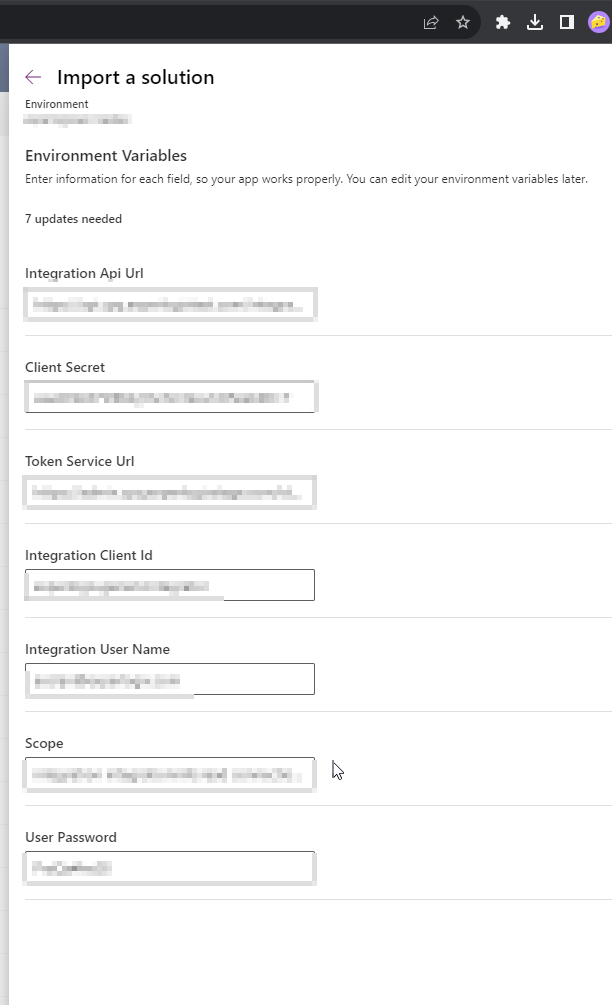This screenshot has width=612, height=1005.
Task: Focus the Integration Api Url field
Action: tap(170, 304)
